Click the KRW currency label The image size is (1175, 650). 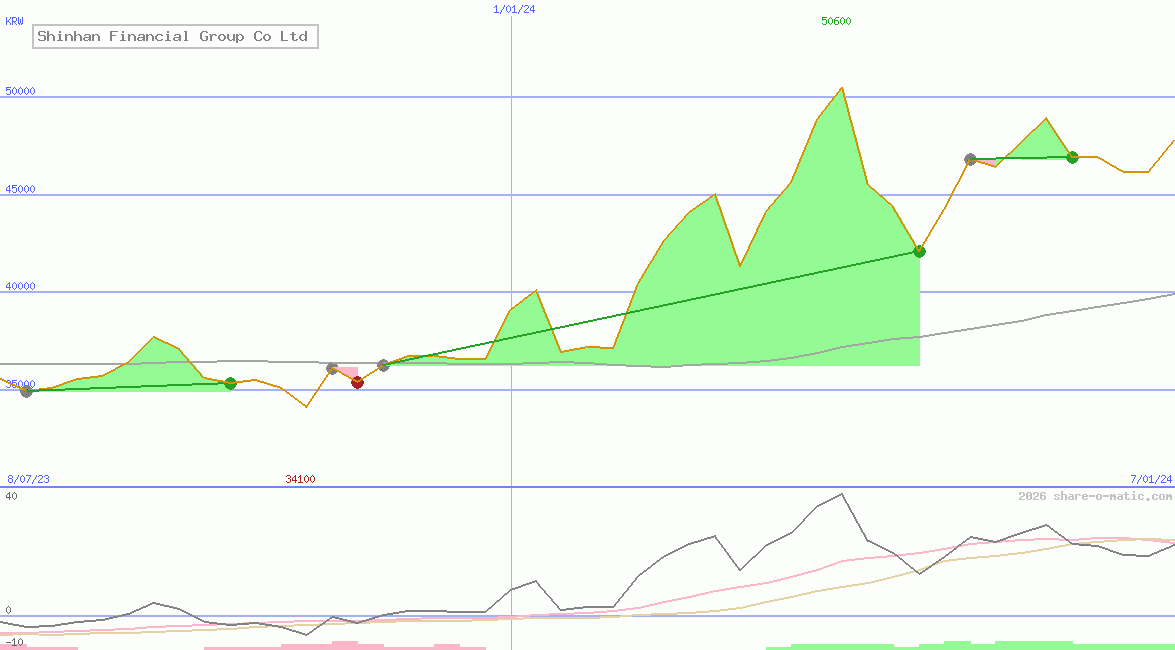[14, 21]
